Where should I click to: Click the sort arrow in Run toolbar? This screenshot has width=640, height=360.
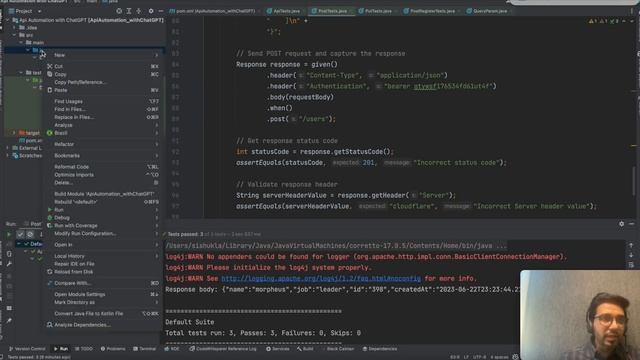[x=41, y=234]
